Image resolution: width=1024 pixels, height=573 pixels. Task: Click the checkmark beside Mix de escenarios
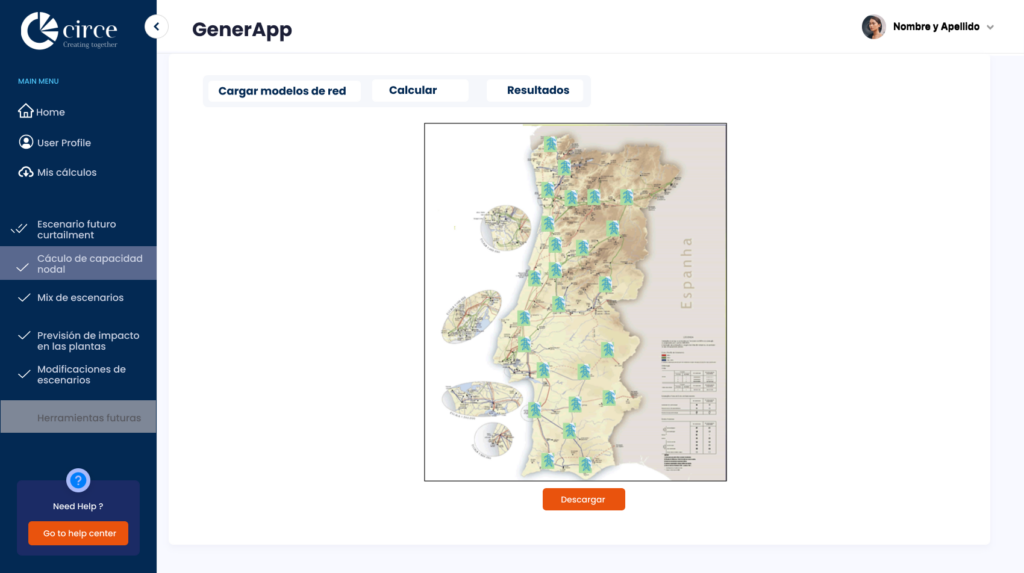coord(25,298)
